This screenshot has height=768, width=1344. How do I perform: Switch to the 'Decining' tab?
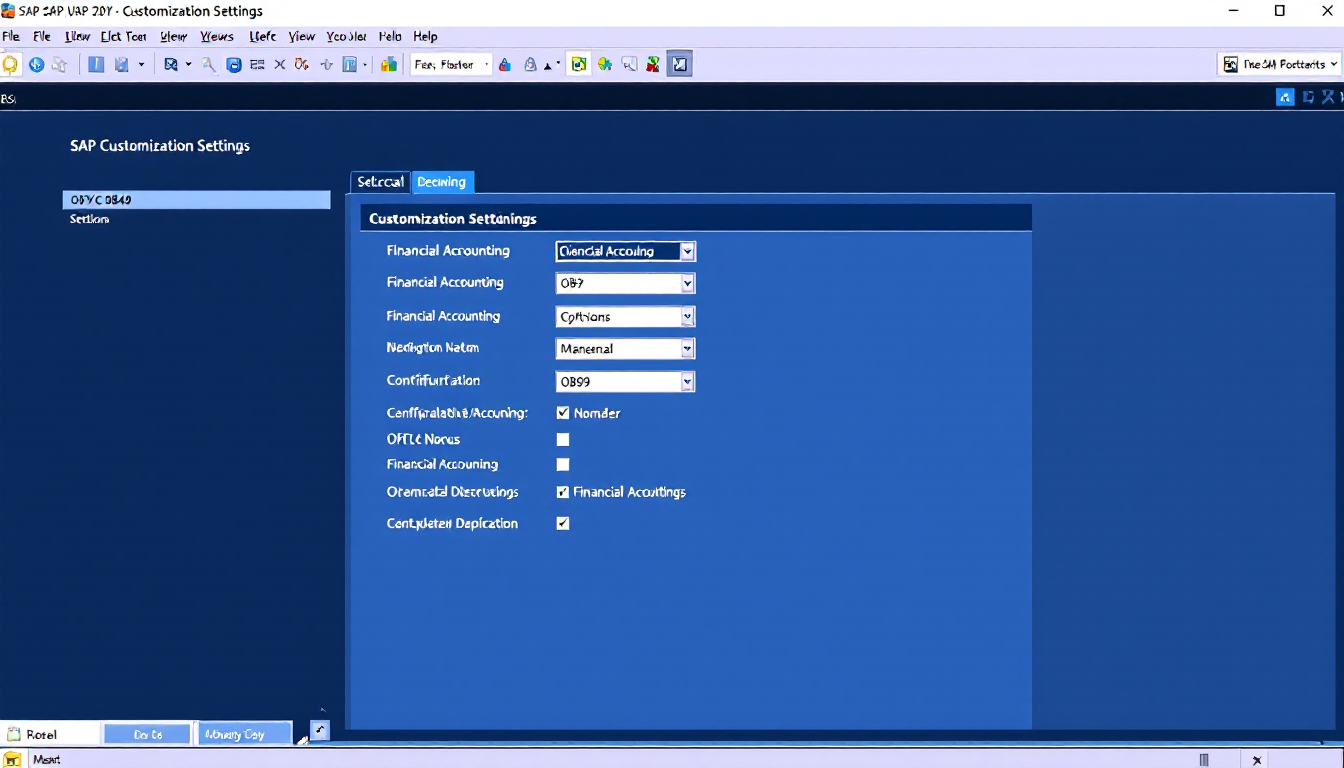click(x=442, y=182)
